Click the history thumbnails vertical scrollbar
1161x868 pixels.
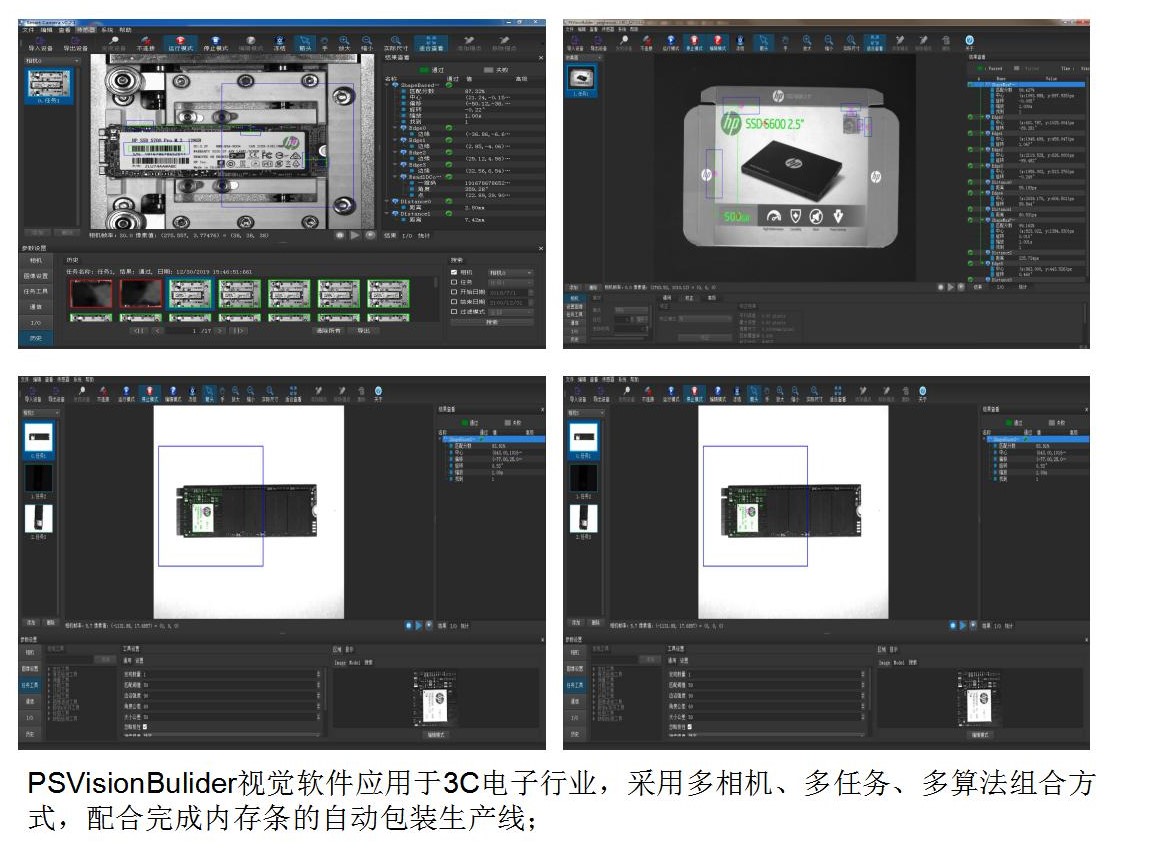[x=438, y=283]
